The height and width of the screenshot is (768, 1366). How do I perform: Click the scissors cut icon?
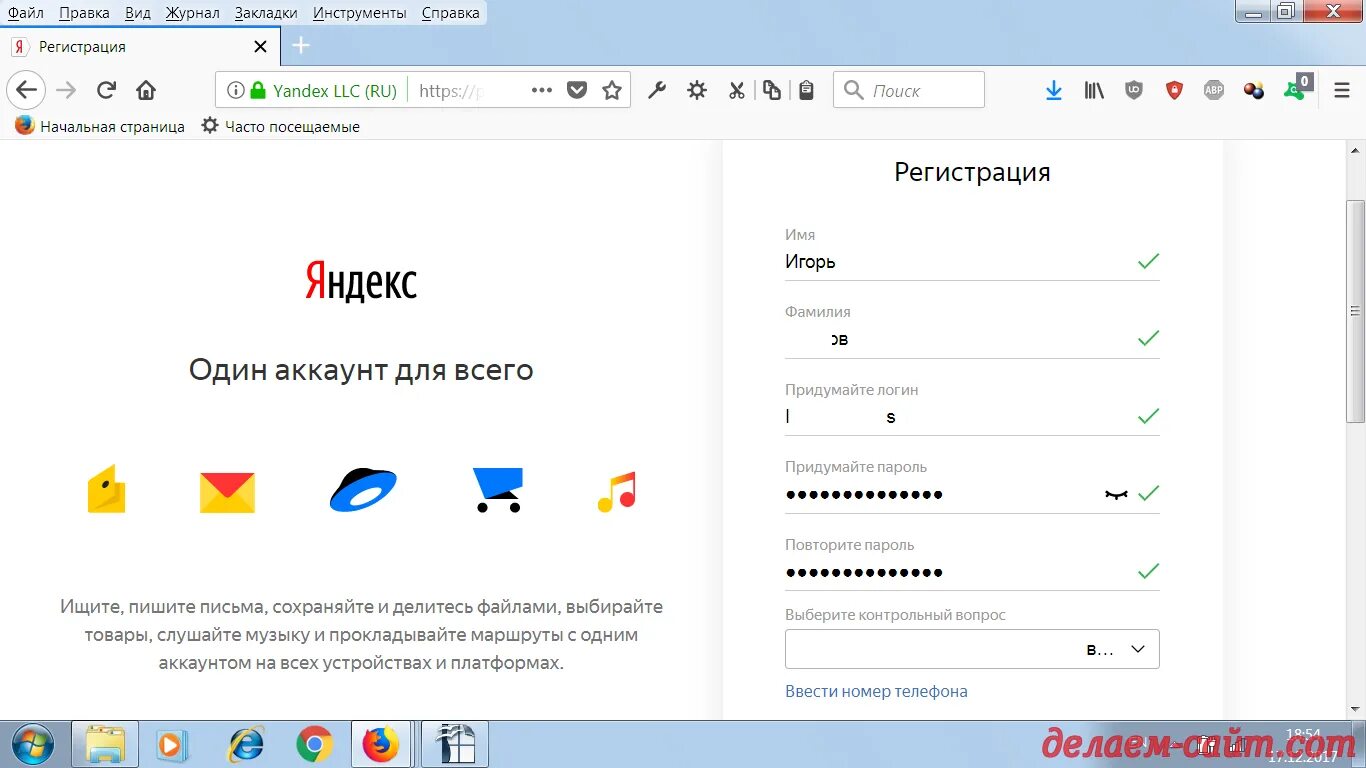pyautogui.click(x=737, y=90)
